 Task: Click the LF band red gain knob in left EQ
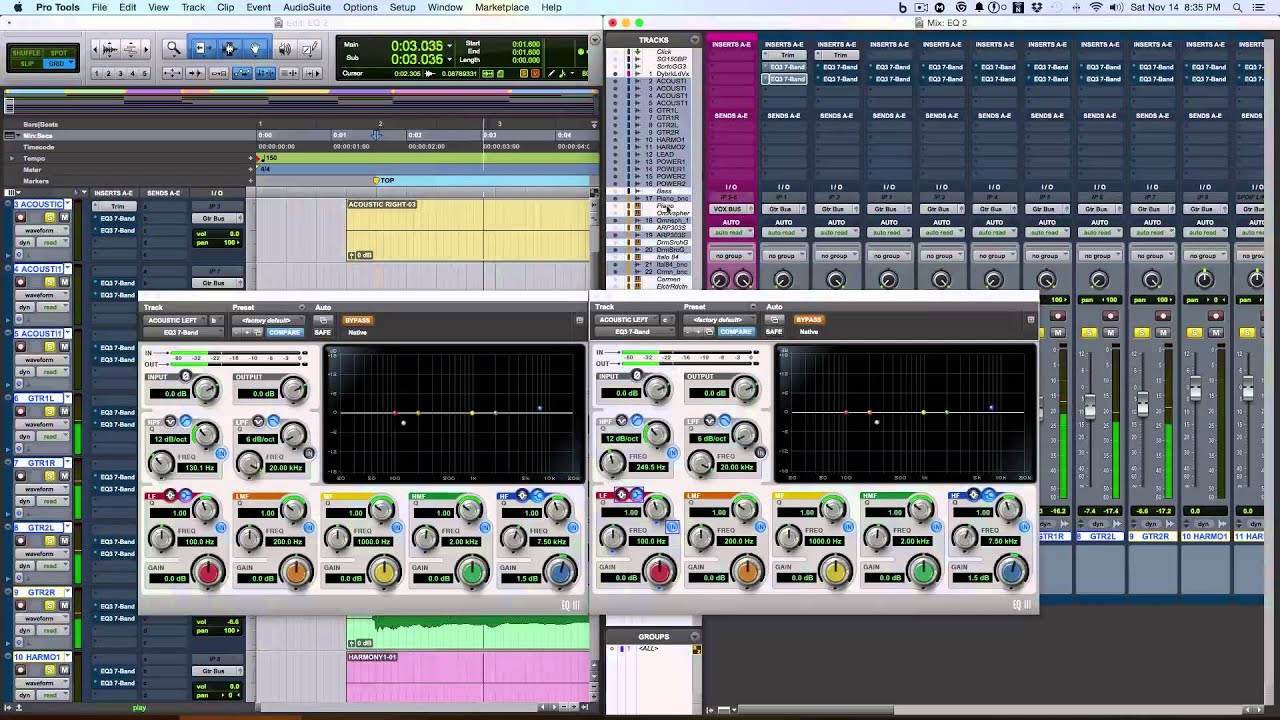208,572
